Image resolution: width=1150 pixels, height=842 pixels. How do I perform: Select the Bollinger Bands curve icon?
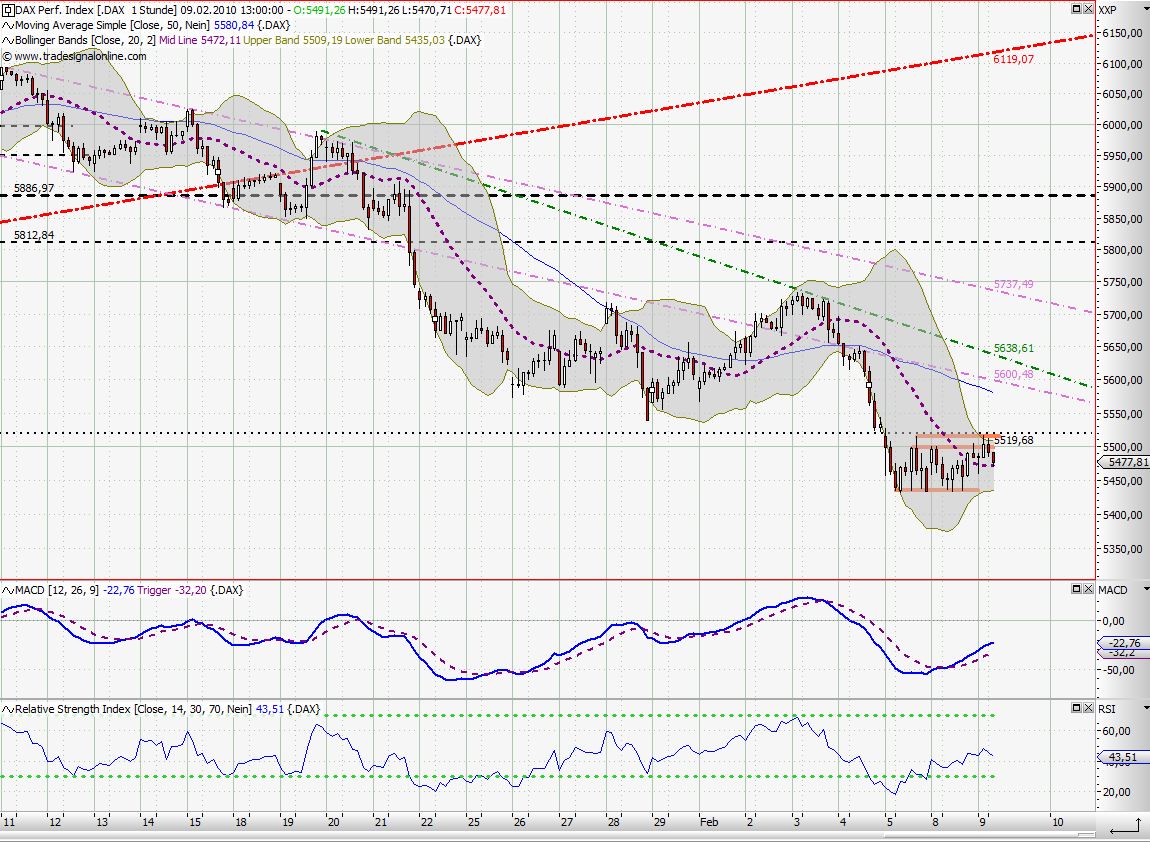[7, 41]
